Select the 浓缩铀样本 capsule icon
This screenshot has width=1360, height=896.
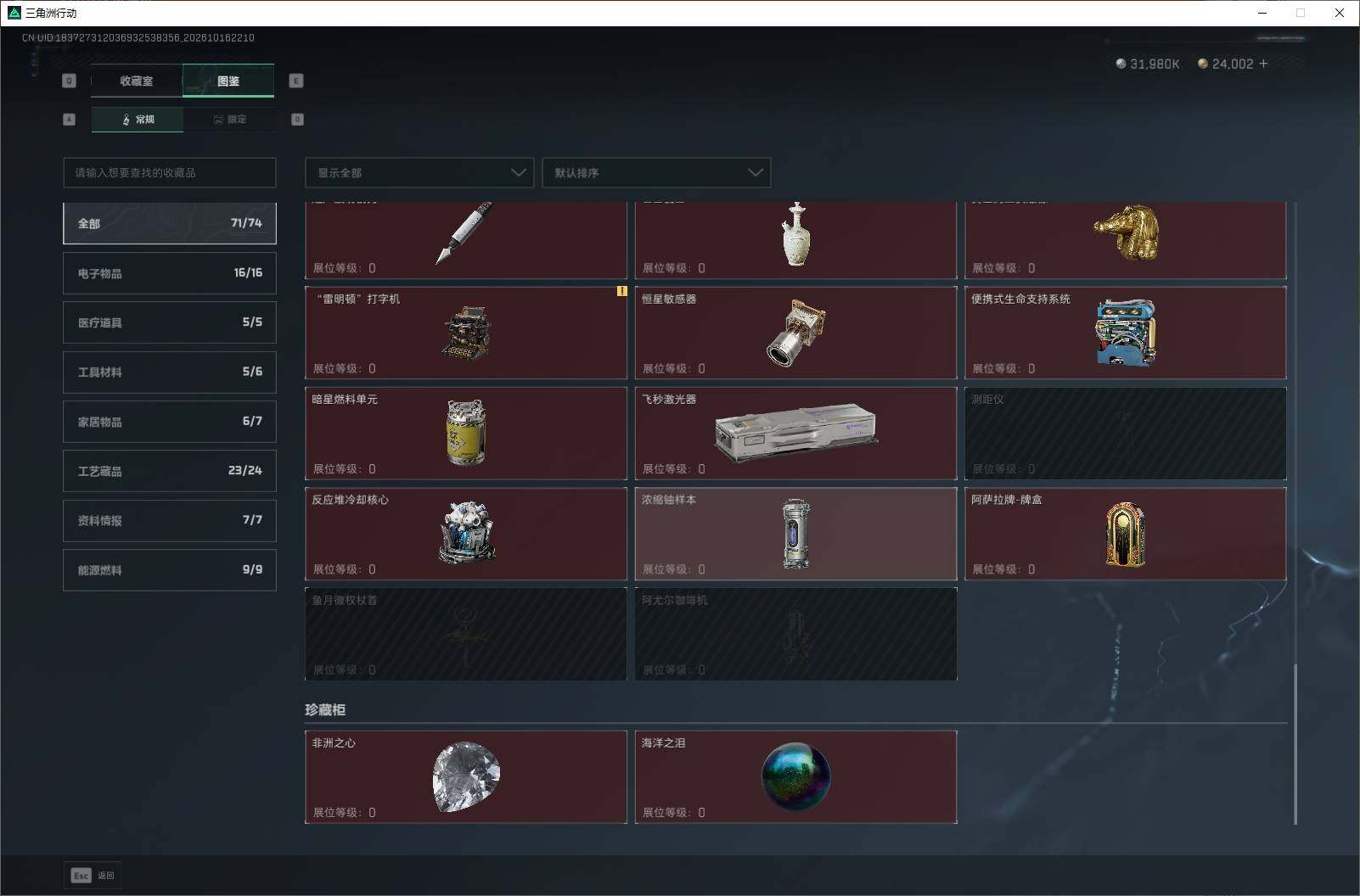pyautogui.click(x=795, y=534)
